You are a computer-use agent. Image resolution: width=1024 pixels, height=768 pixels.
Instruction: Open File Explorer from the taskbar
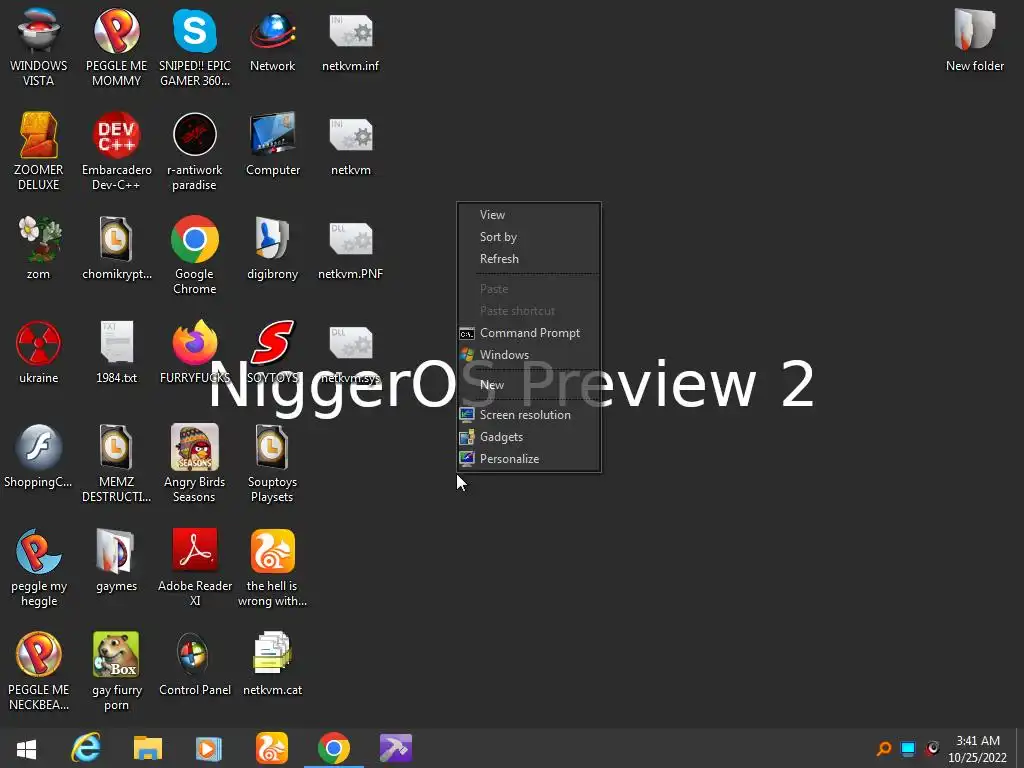(x=148, y=748)
